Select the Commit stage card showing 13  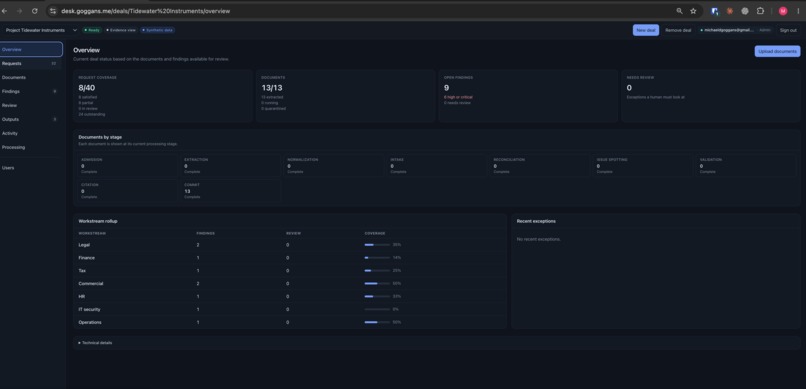tap(231, 191)
